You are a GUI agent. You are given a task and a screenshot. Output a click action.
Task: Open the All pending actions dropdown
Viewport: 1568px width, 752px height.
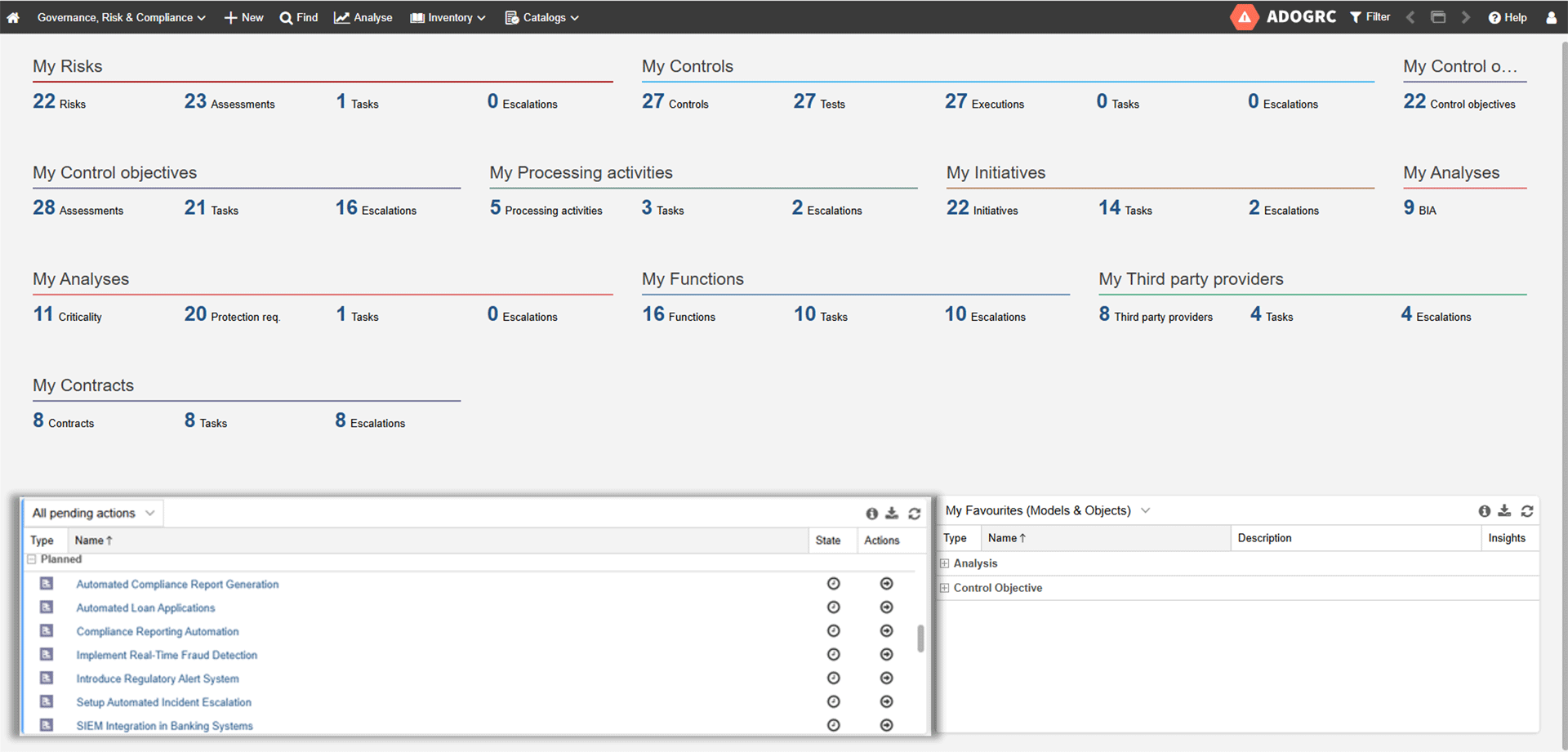(93, 513)
